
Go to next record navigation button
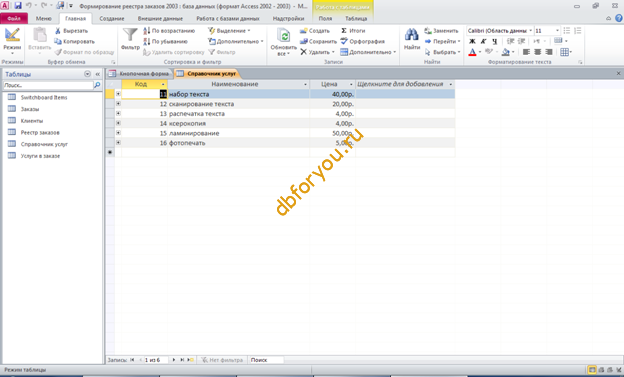(174, 360)
